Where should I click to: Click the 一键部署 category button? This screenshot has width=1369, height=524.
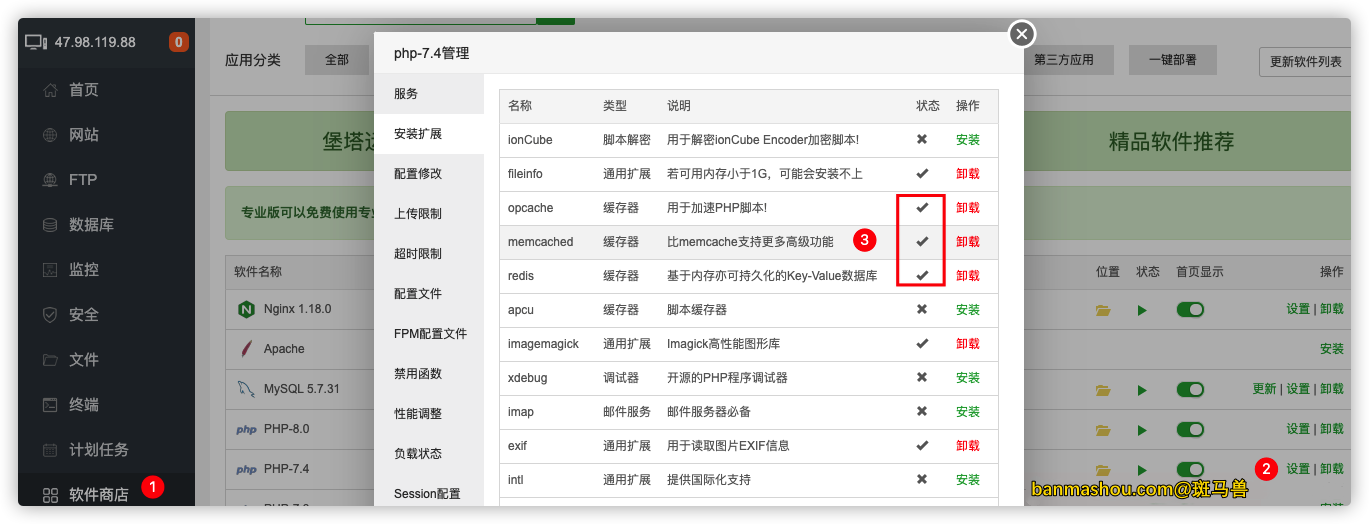click(1173, 60)
